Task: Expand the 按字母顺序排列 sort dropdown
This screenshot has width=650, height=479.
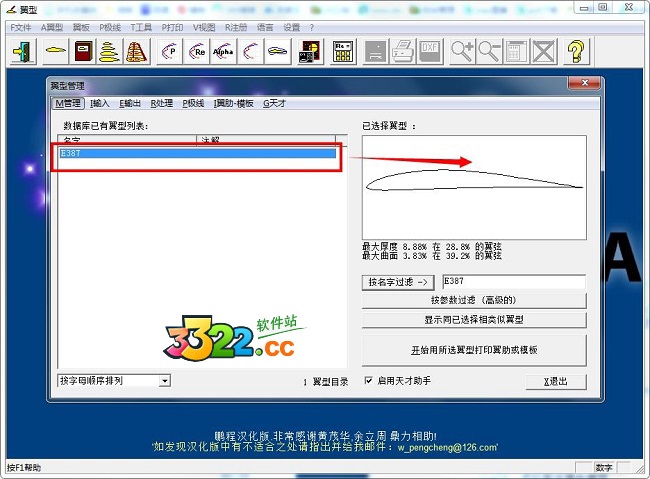Action: [x=165, y=381]
